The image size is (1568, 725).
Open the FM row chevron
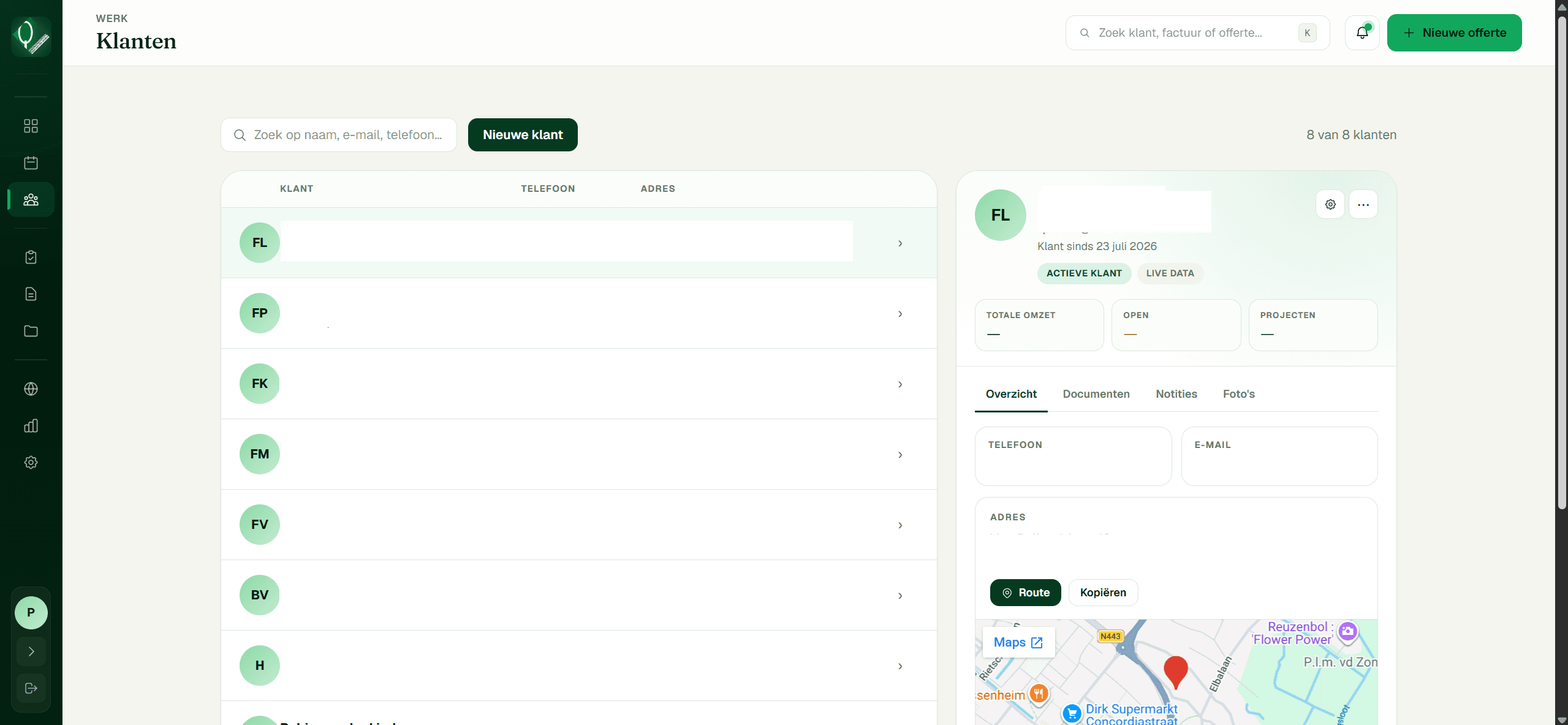coord(900,455)
